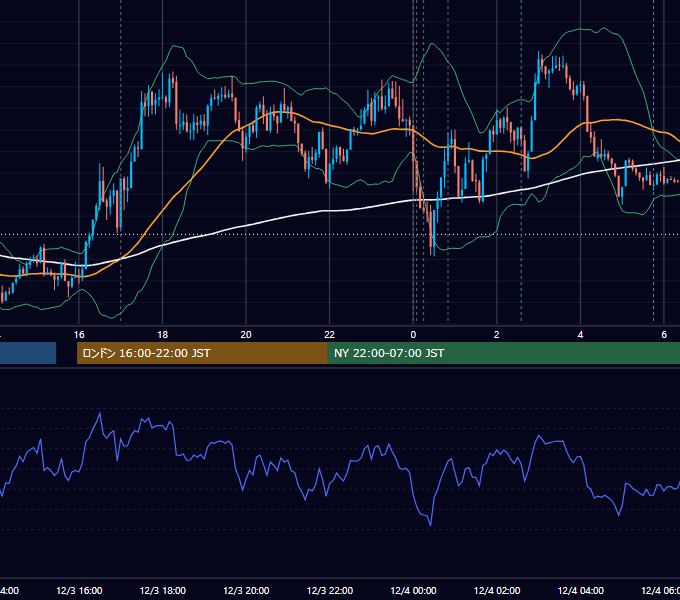The width and height of the screenshot is (680, 600).
Task: Click the hour label 0 on time axis
Action: 413,335
